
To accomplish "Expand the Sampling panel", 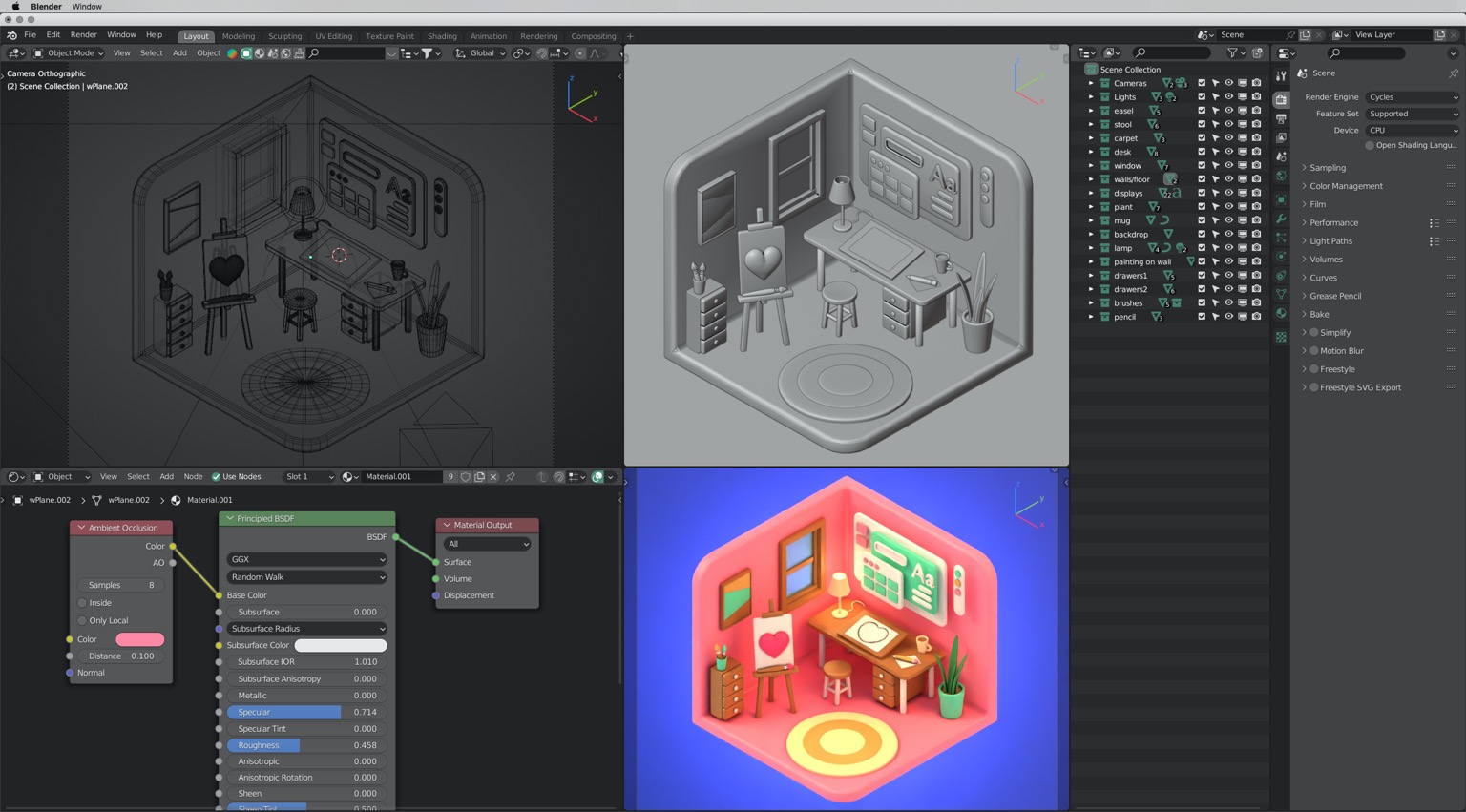I will 1327,168.
